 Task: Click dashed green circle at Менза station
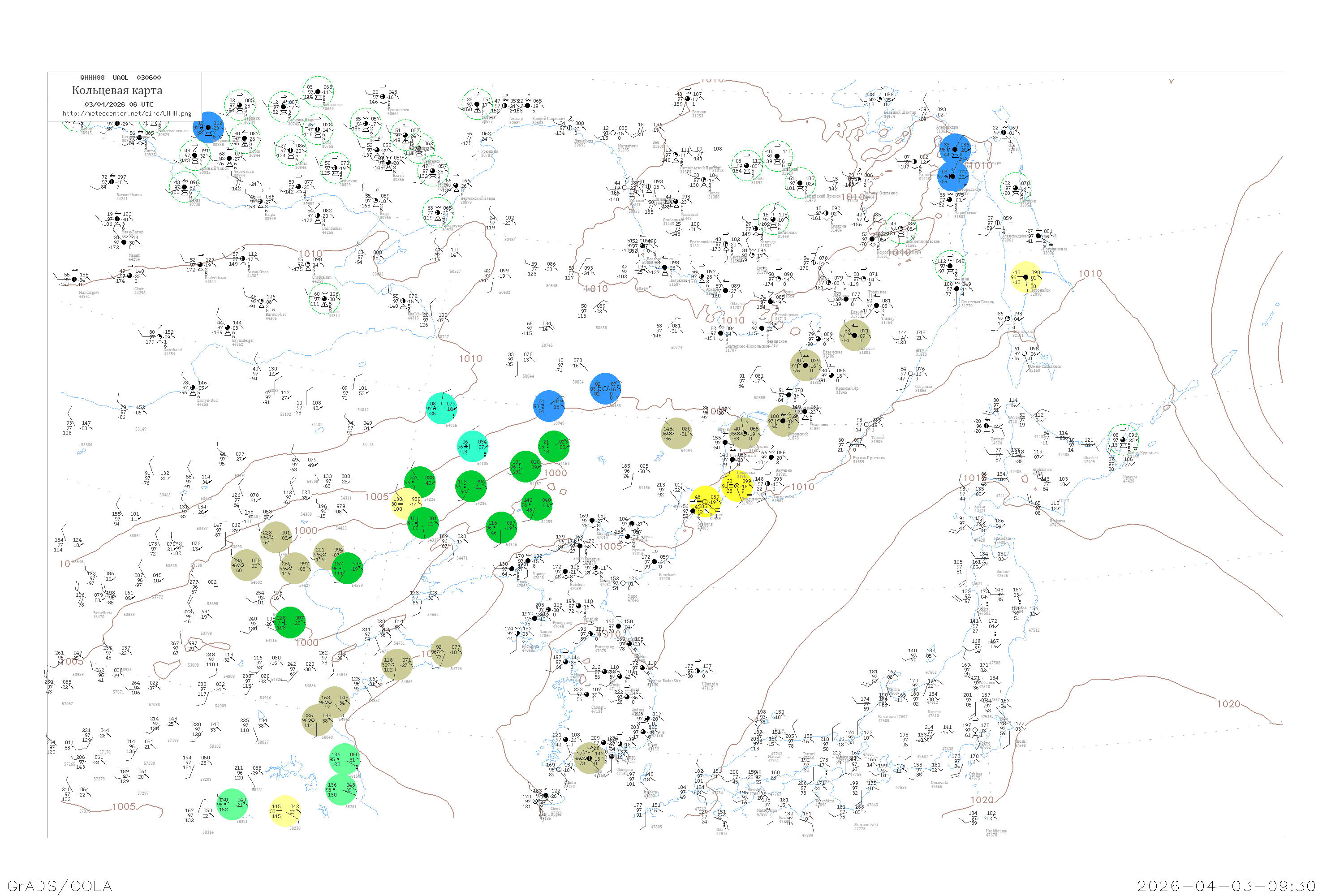(x=185, y=187)
